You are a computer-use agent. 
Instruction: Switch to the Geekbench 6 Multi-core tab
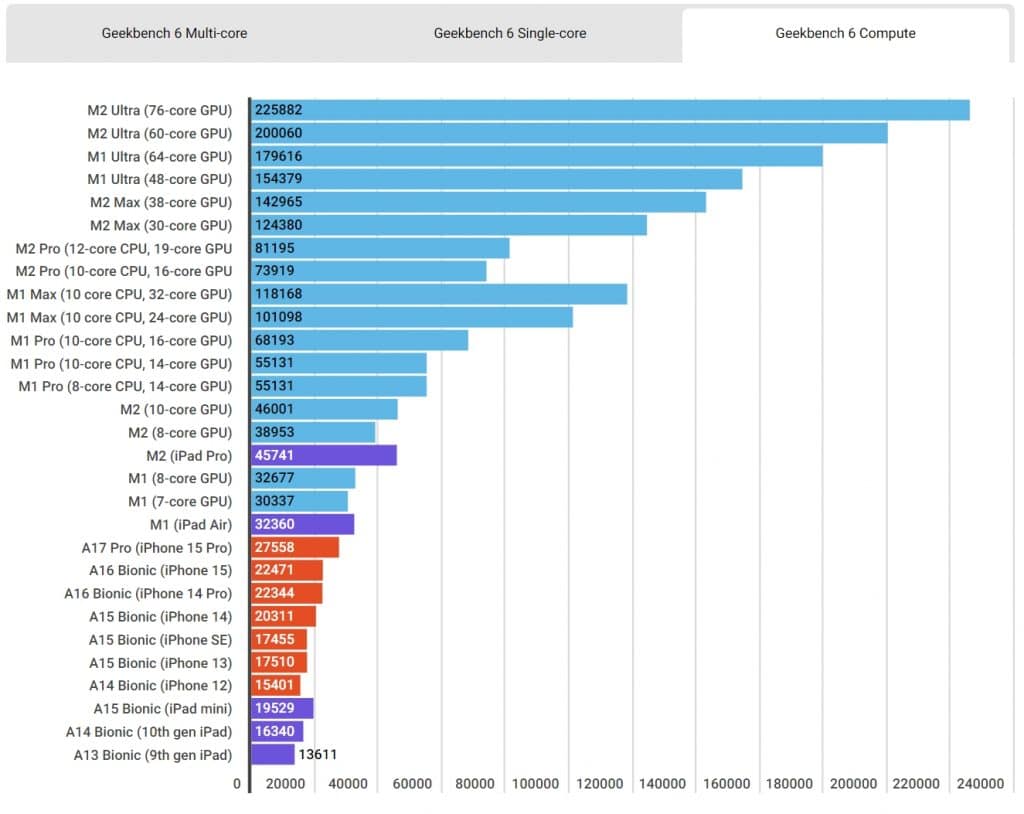point(174,33)
